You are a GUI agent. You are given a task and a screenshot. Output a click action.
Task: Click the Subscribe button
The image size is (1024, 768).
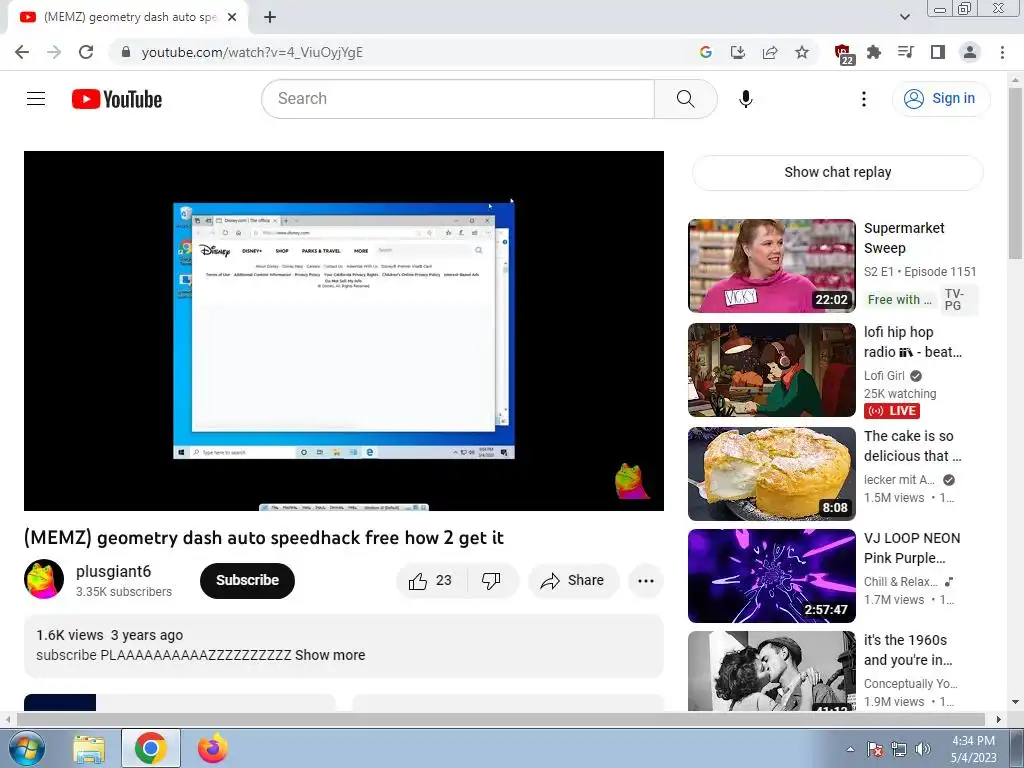coord(248,581)
